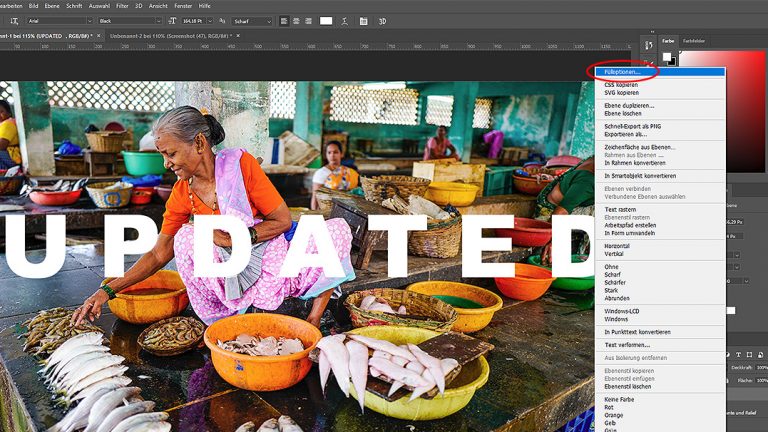Open the Filter menu
768x432 pixels.
(x=122, y=6)
